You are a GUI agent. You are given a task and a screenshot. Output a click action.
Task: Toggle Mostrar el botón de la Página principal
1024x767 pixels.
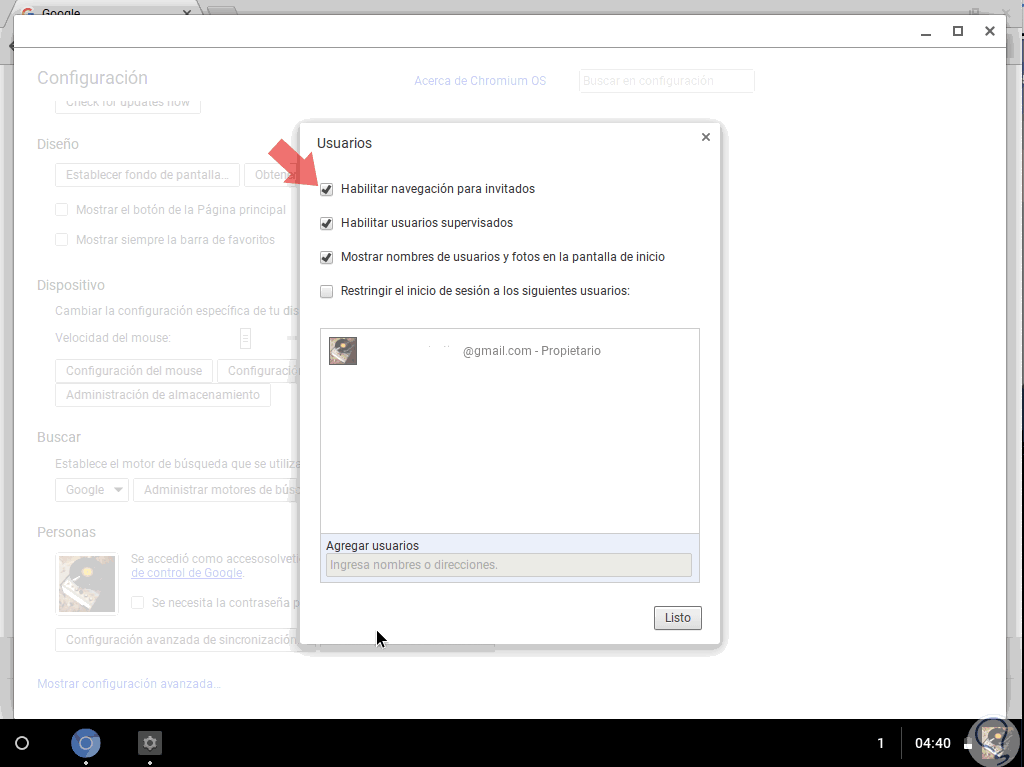click(61, 210)
